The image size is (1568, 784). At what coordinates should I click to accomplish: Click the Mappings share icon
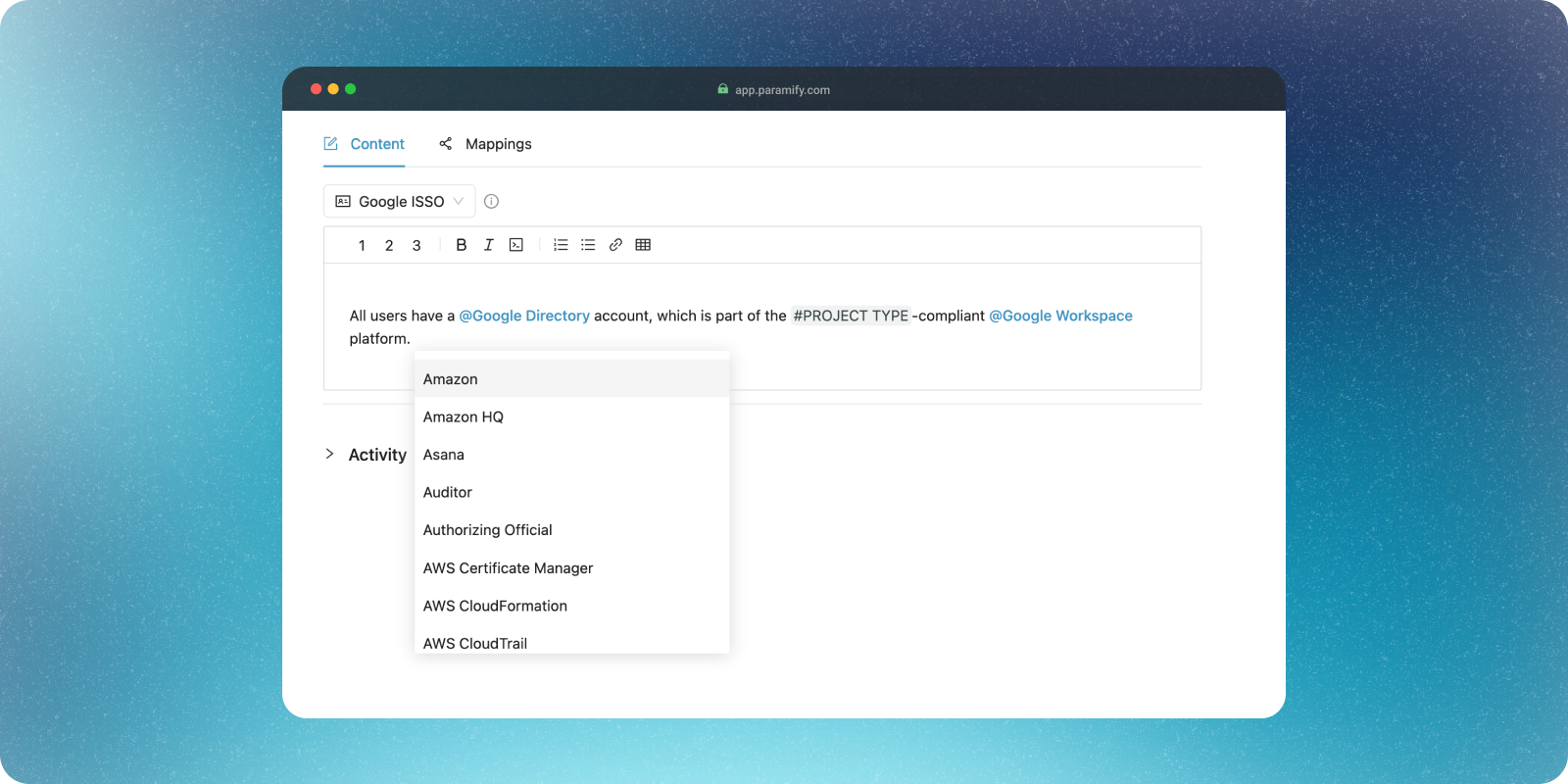tap(446, 144)
